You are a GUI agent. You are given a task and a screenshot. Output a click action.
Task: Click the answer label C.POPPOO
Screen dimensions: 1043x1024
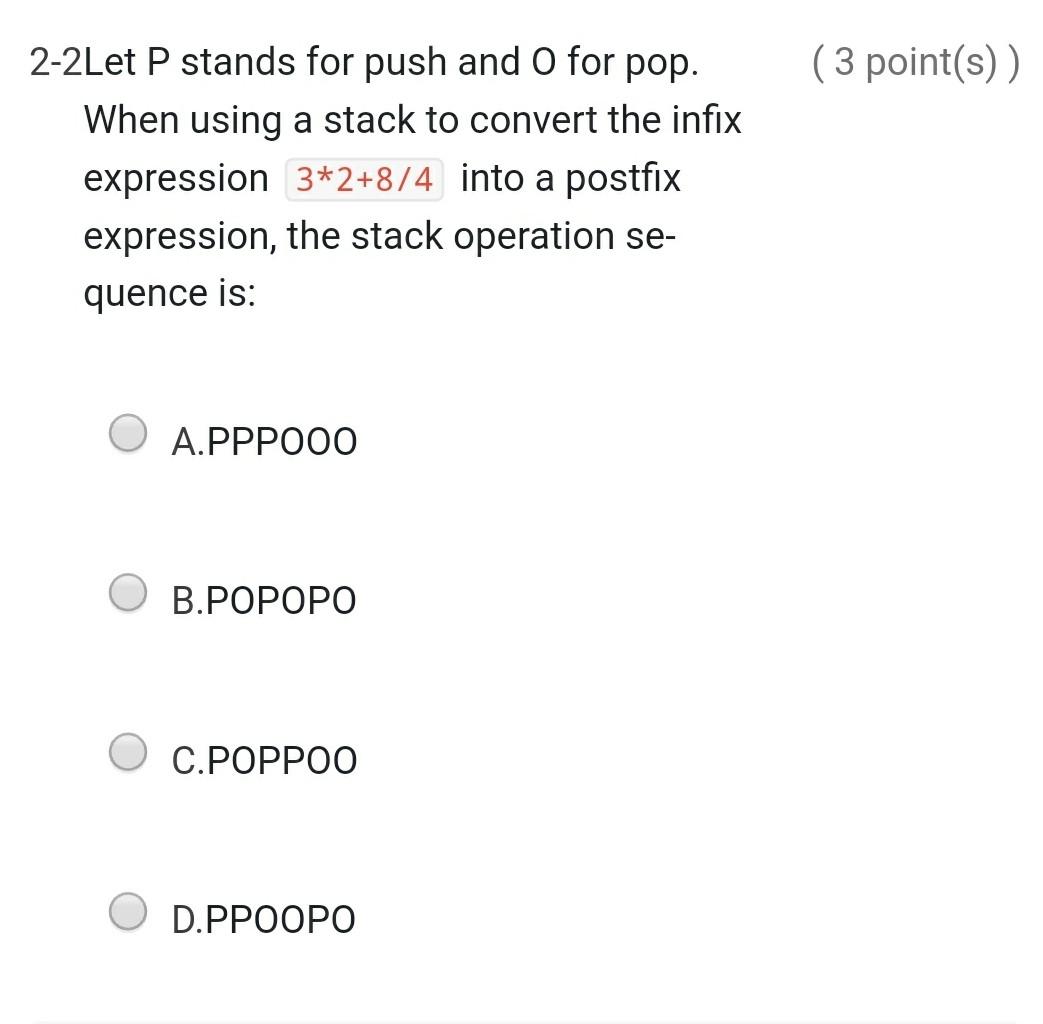pyautogui.click(x=264, y=759)
